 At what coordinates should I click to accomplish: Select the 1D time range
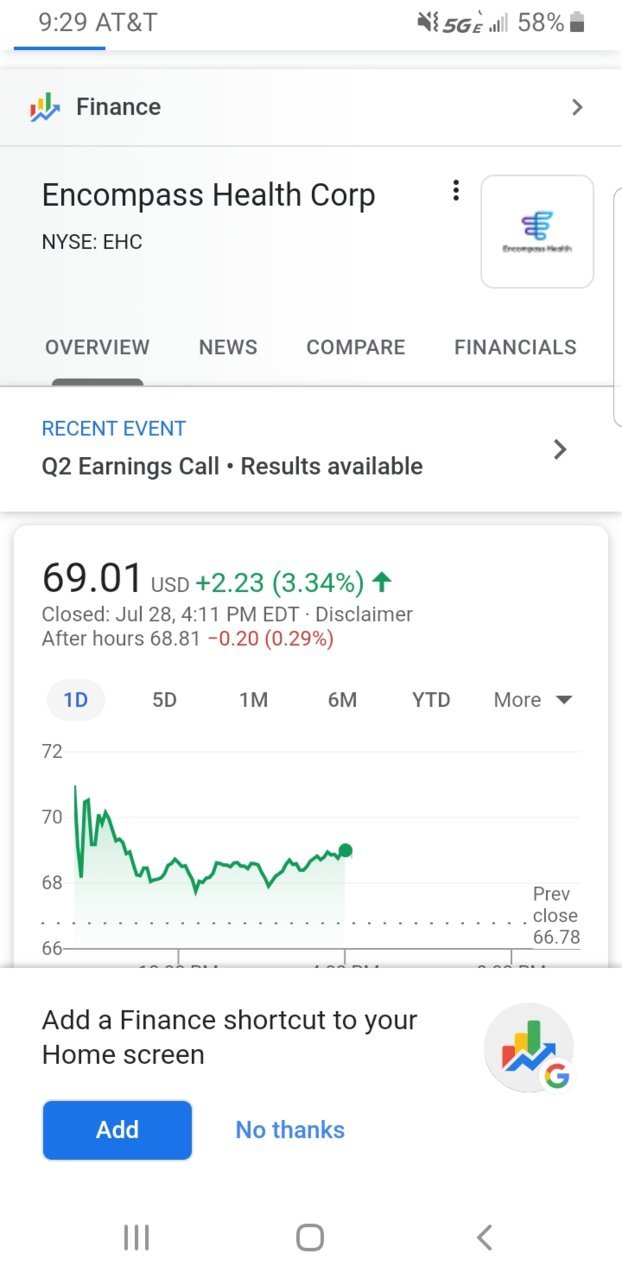coord(76,700)
